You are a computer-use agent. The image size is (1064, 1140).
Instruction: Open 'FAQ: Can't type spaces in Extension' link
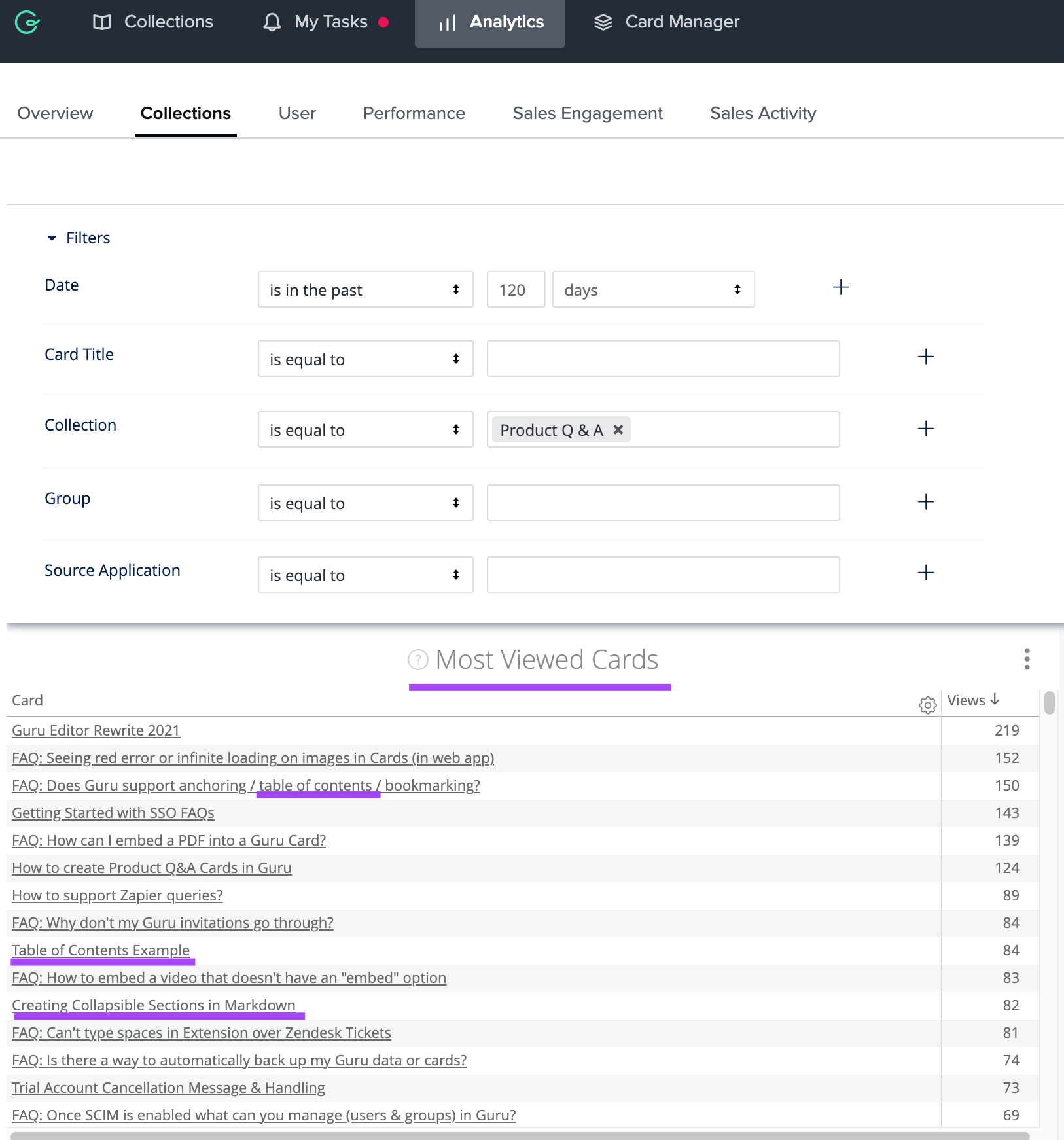pos(202,1033)
